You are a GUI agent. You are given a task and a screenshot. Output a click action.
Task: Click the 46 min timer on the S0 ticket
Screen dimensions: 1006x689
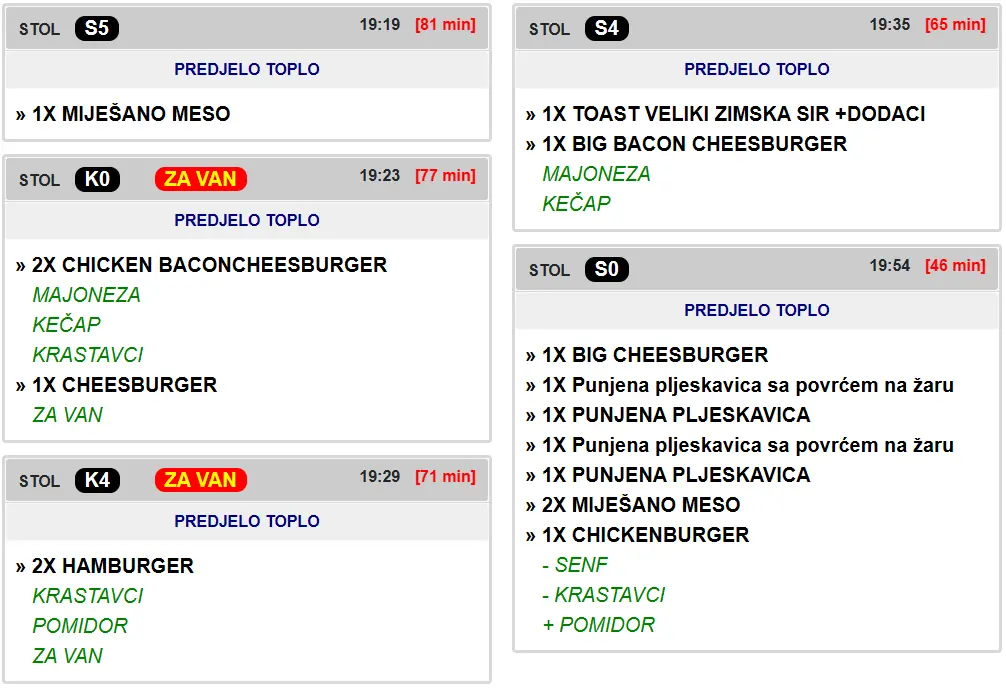pos(955,266)
